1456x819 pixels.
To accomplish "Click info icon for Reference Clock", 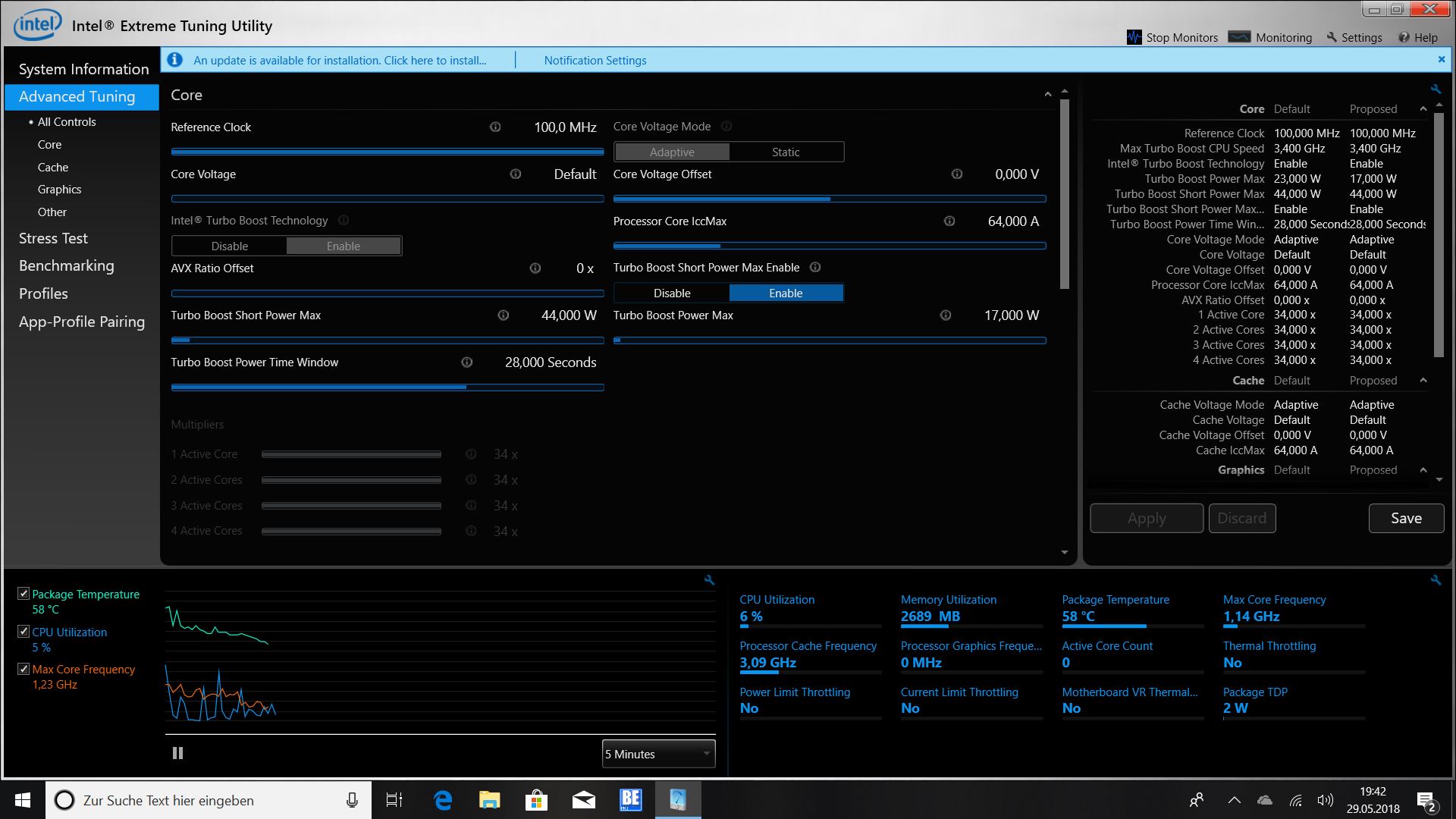I will coord(495,127).
